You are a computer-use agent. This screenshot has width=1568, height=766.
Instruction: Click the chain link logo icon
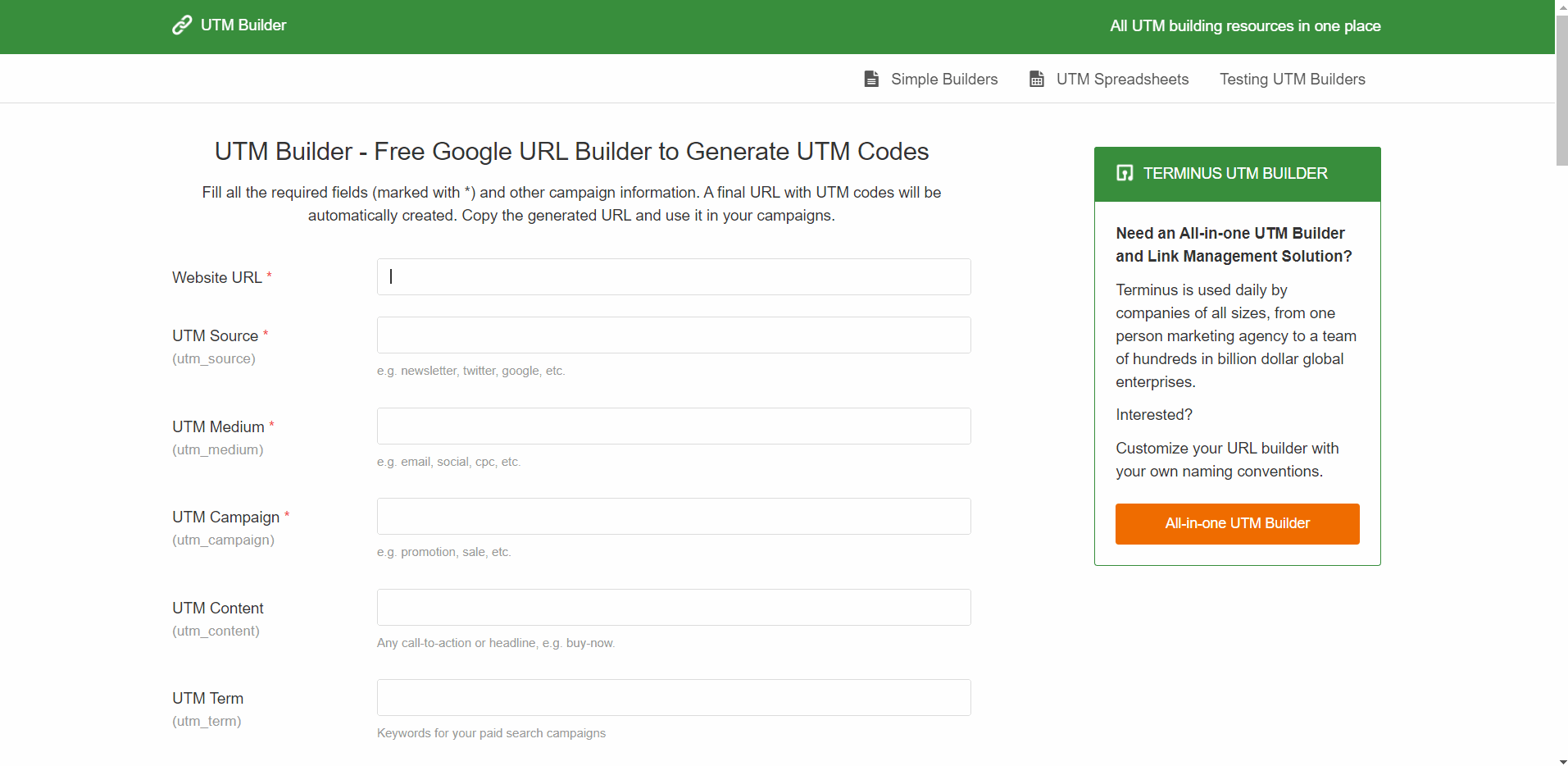pyautogui.click(x=181, y=25)
